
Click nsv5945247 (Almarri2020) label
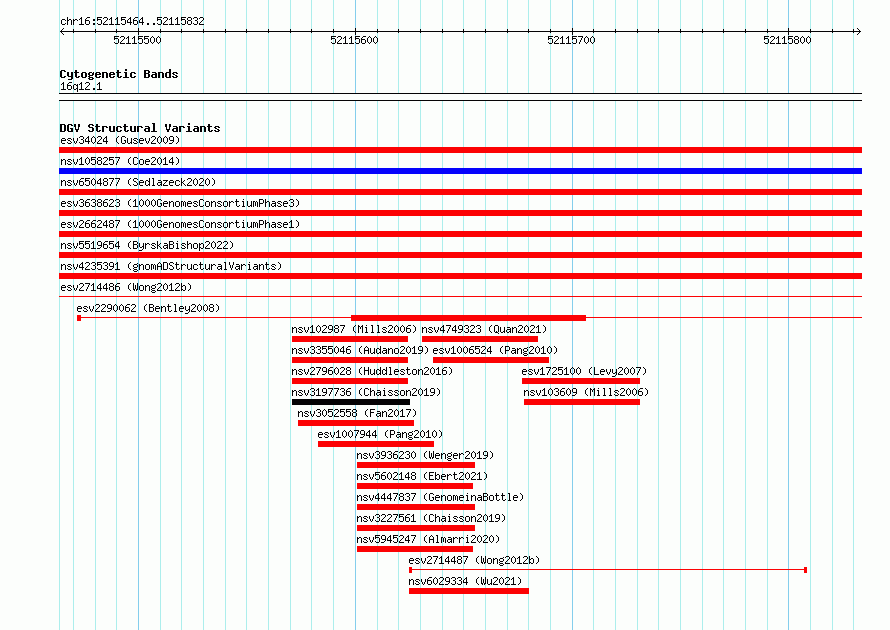[428, 539]
